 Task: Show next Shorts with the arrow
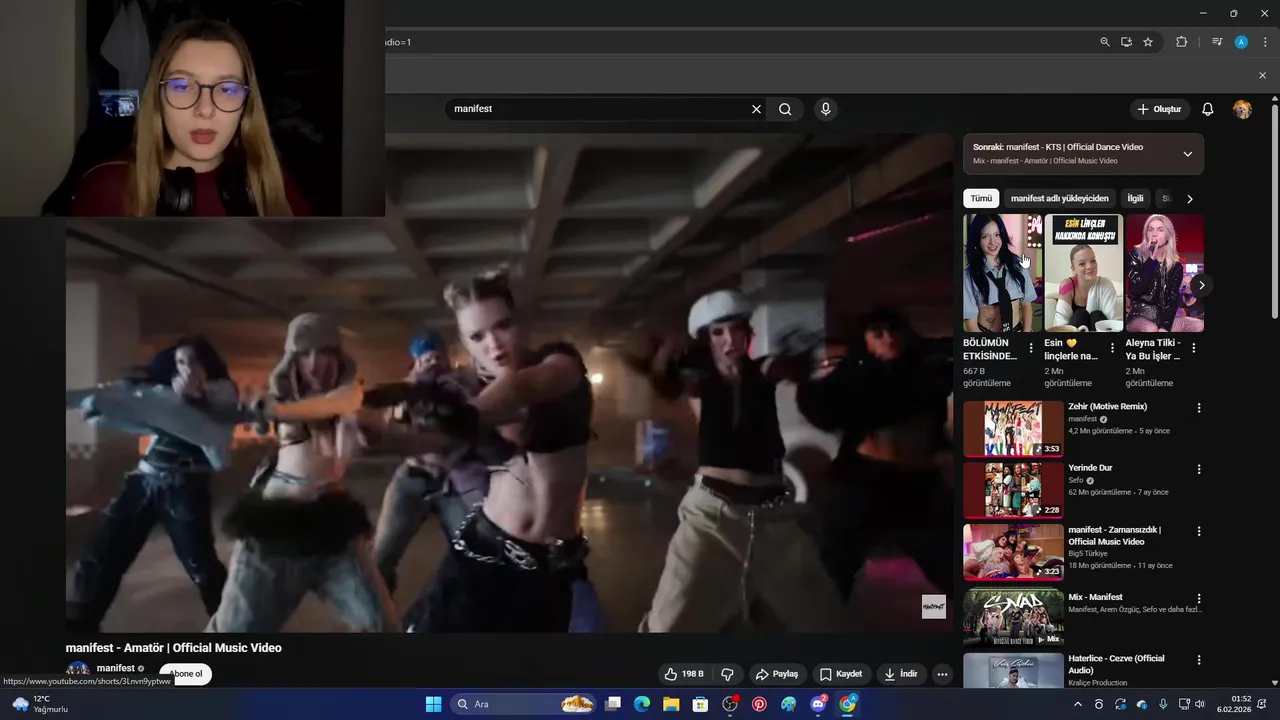click(1201, 285)
